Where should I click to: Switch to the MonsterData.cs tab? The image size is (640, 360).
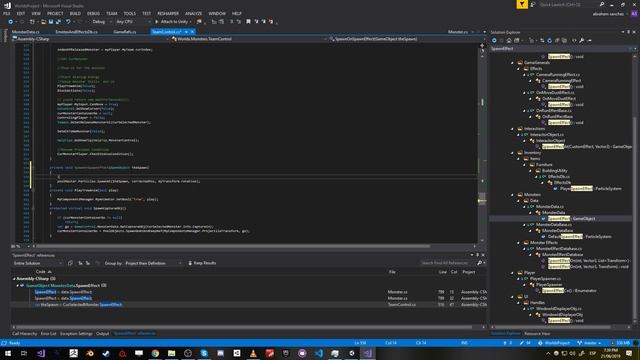(x=26, y=32)
